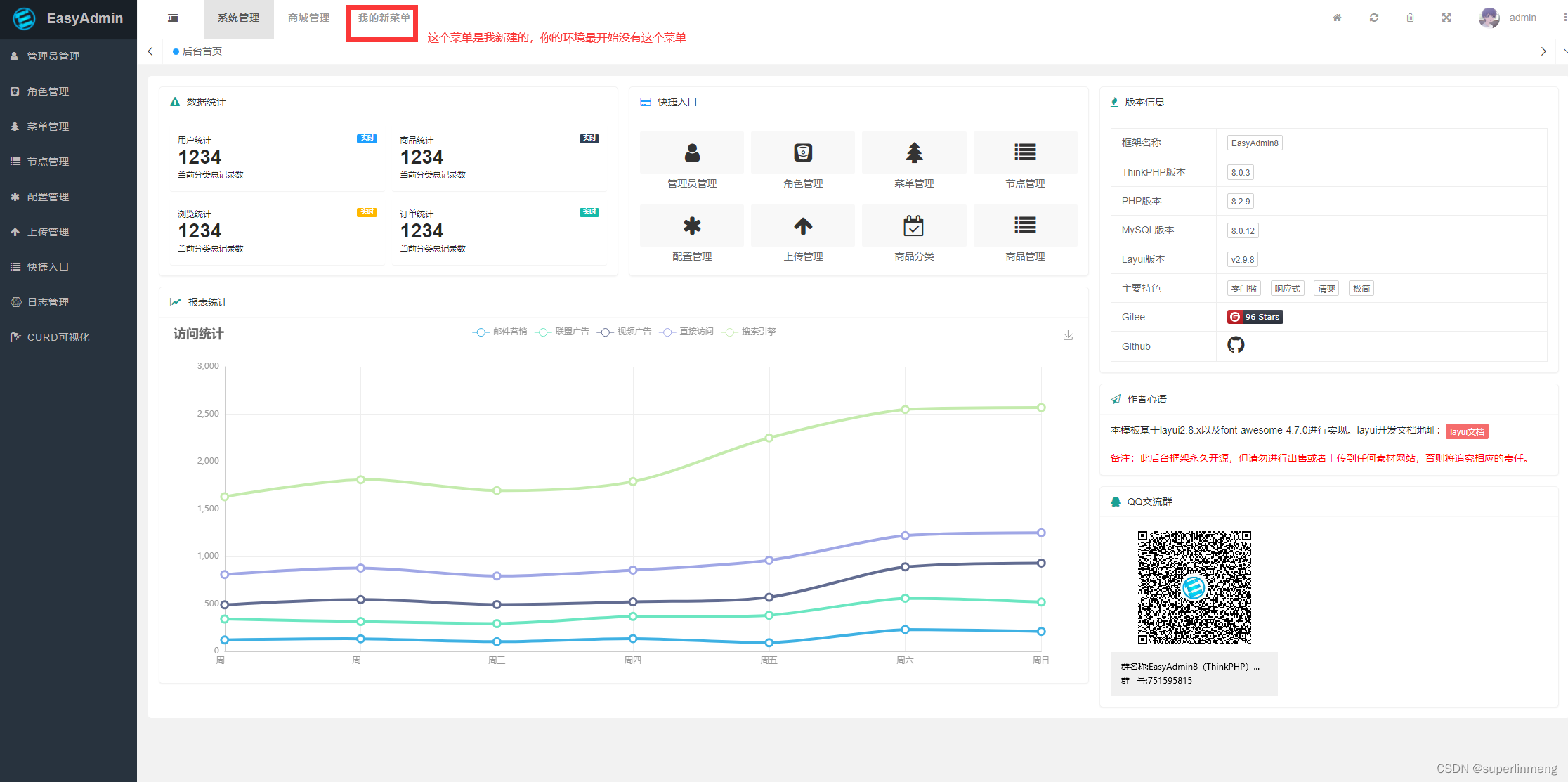Toggle 搜索引擎 series in chart legend
The width and height of the screenshot is (1568, 782).
pyautogui.click(x=749, y=332)
